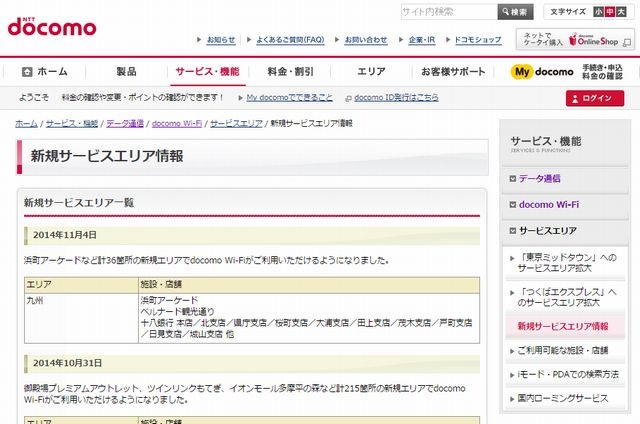Open the 料金・割引 navigation tab

290,72
